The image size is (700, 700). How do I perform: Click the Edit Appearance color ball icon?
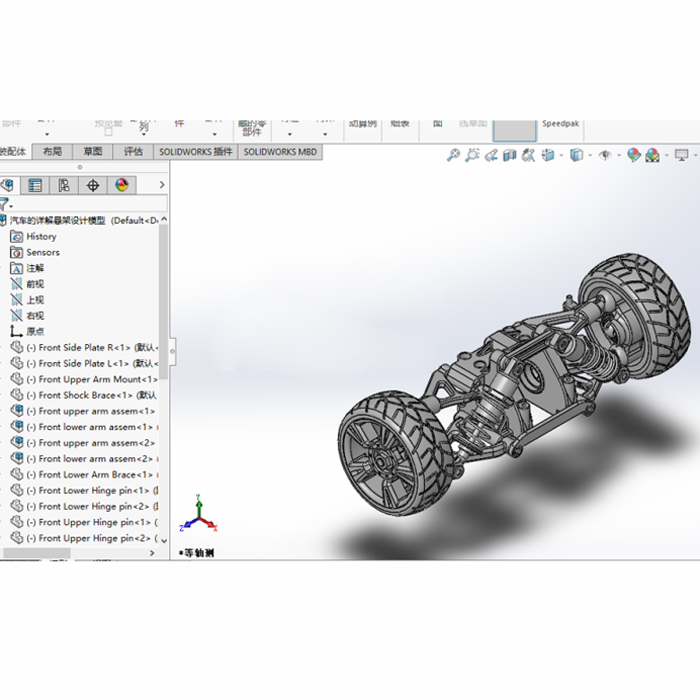(633, 155)
